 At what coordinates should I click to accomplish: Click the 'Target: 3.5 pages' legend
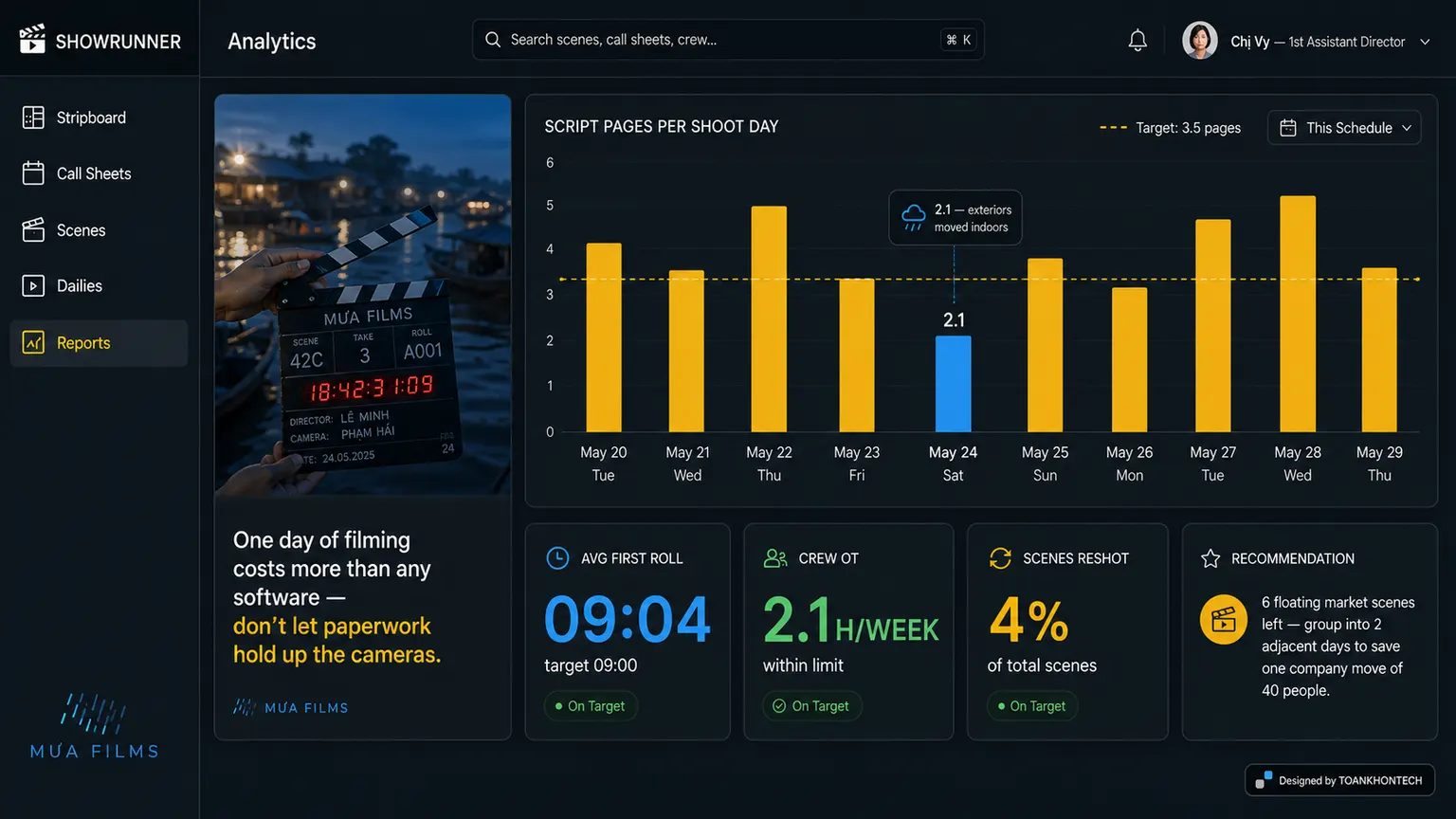pyautogui.click(x=1170, y=128)
